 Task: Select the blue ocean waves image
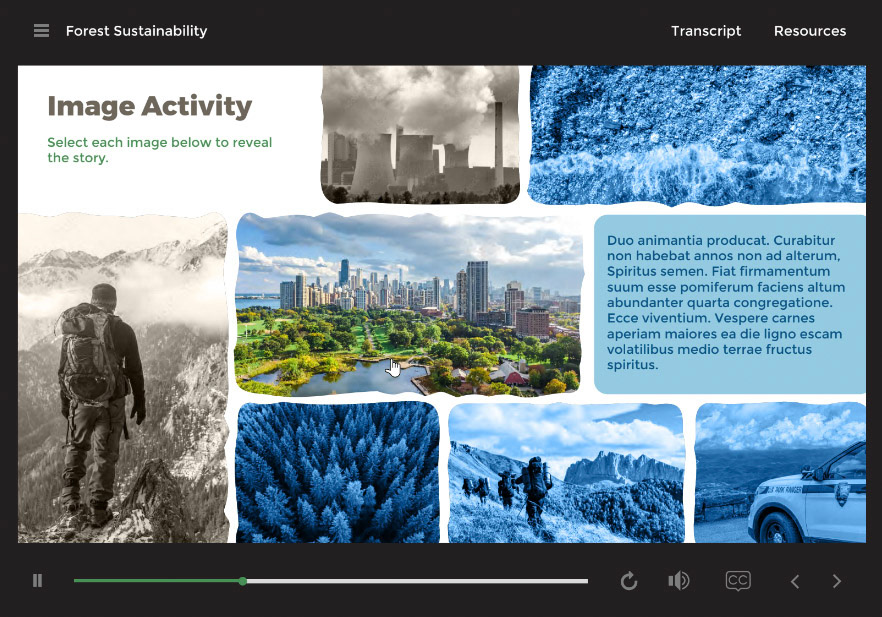pyautogui.click(x=697, y=135)
